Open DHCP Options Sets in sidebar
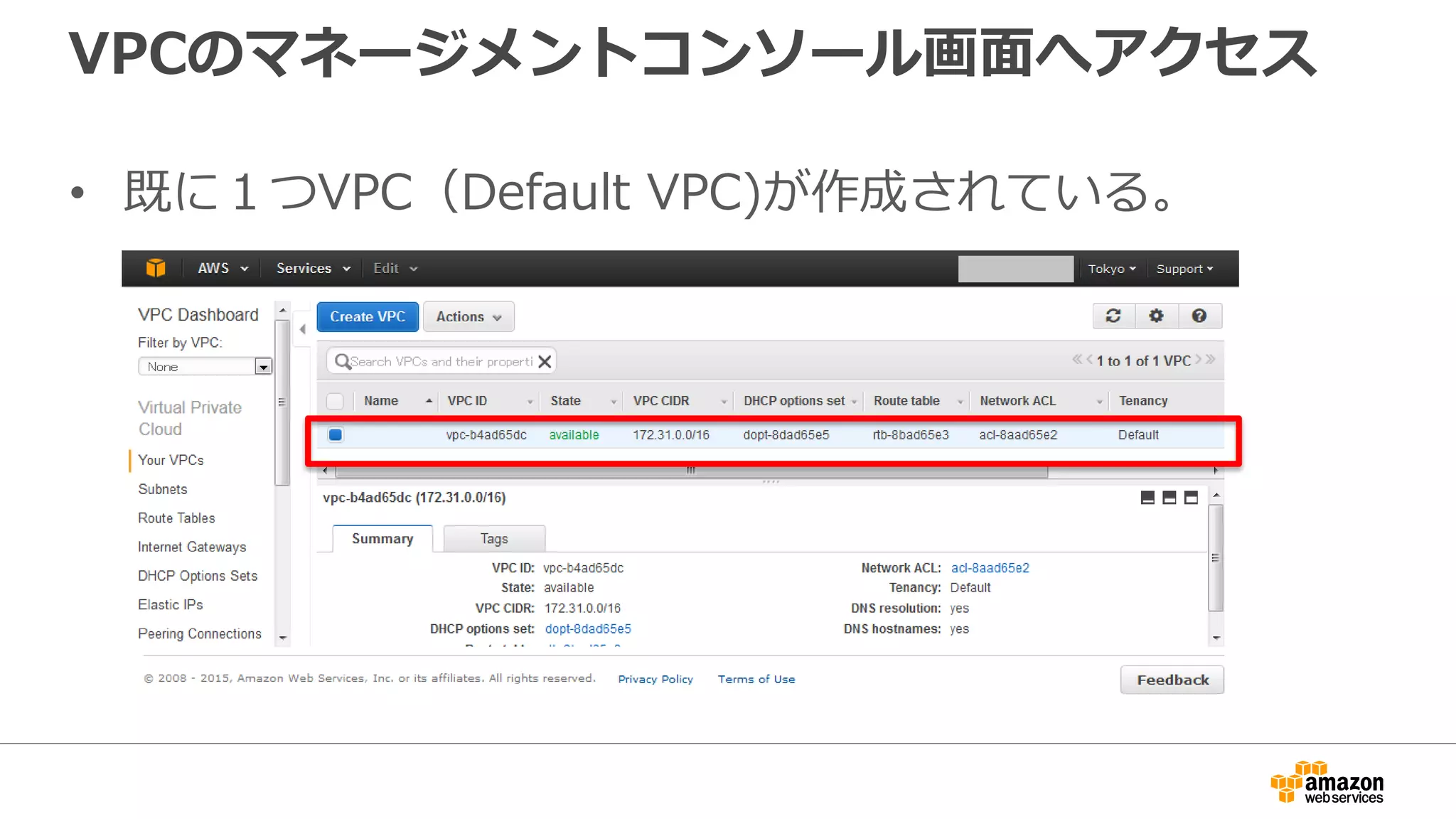This screenshot has height=819, width=1456. pos(198,576)
